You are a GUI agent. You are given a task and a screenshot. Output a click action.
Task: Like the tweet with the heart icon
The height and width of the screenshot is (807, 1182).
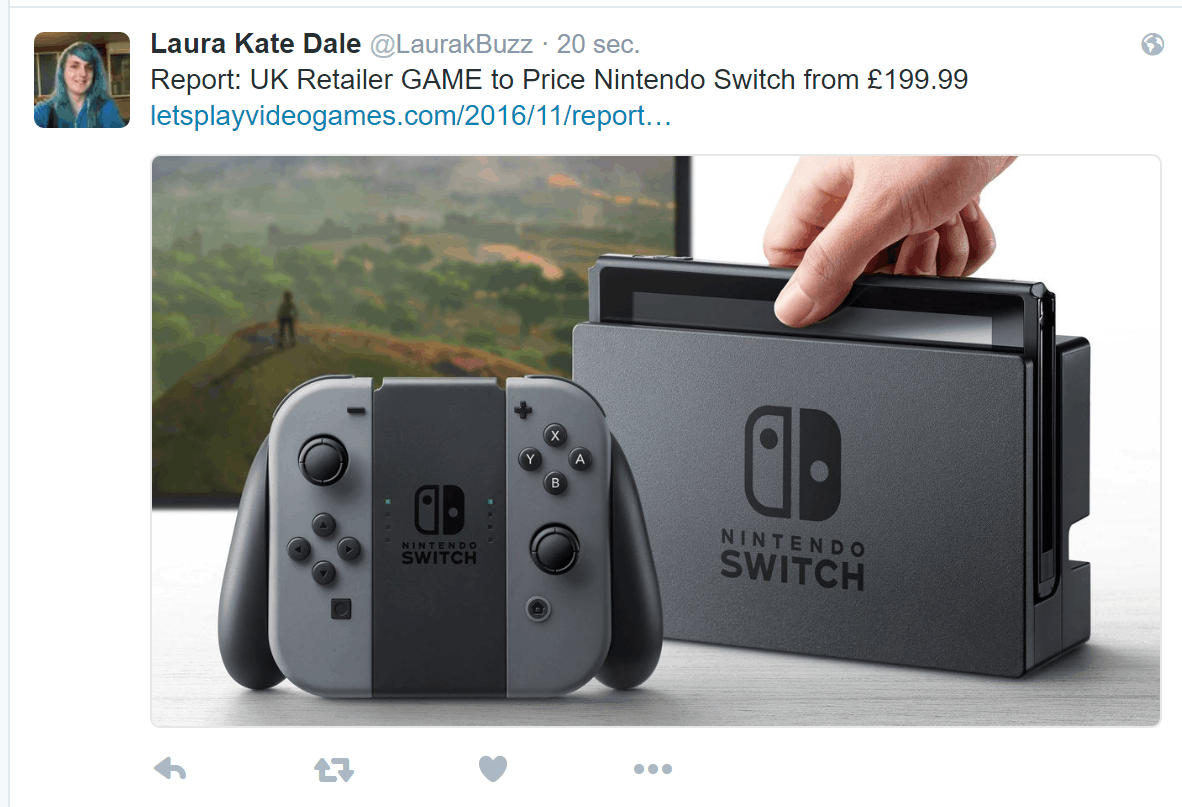click(x=493, y=769)
